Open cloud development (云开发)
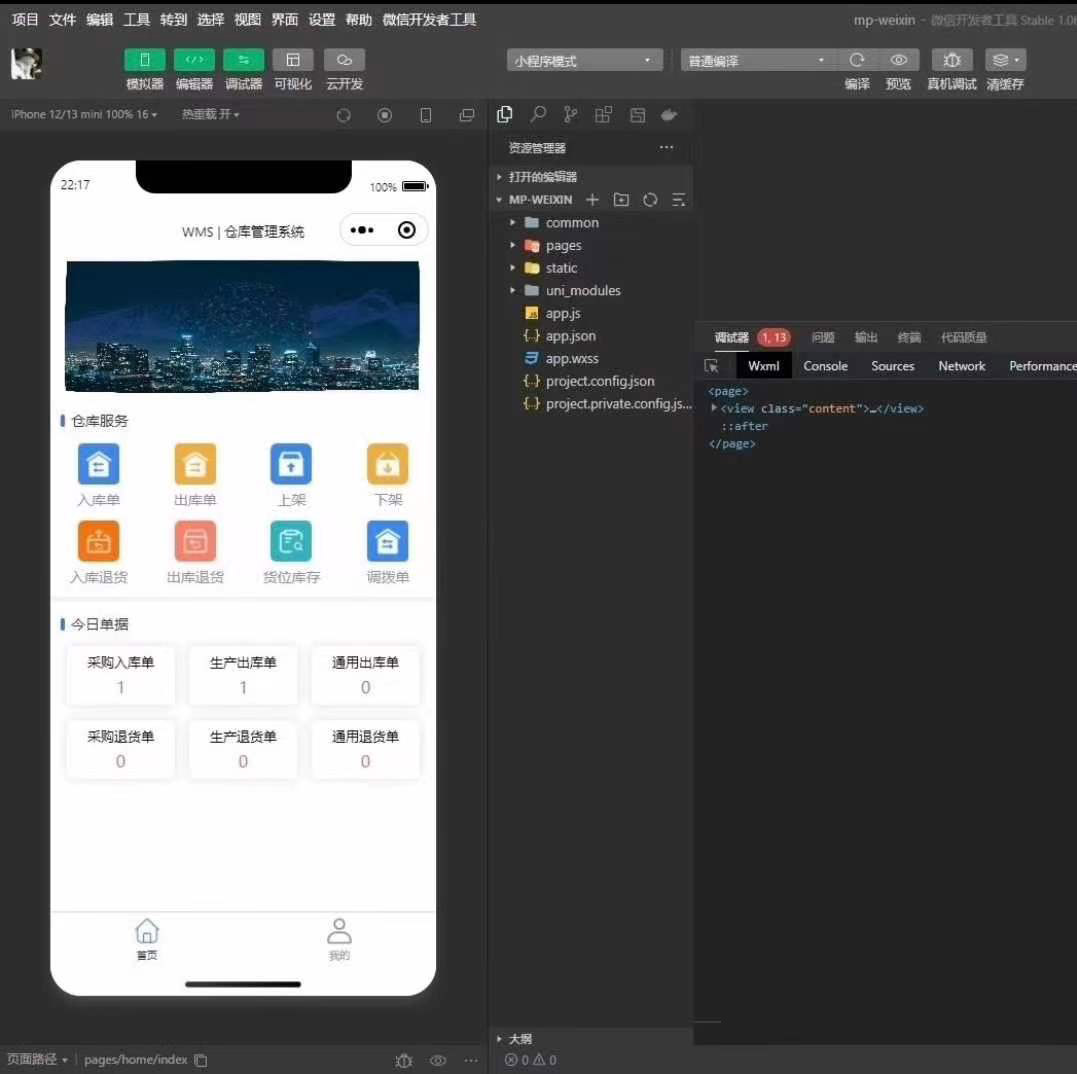1077x1074 pixels. [344, 60]
